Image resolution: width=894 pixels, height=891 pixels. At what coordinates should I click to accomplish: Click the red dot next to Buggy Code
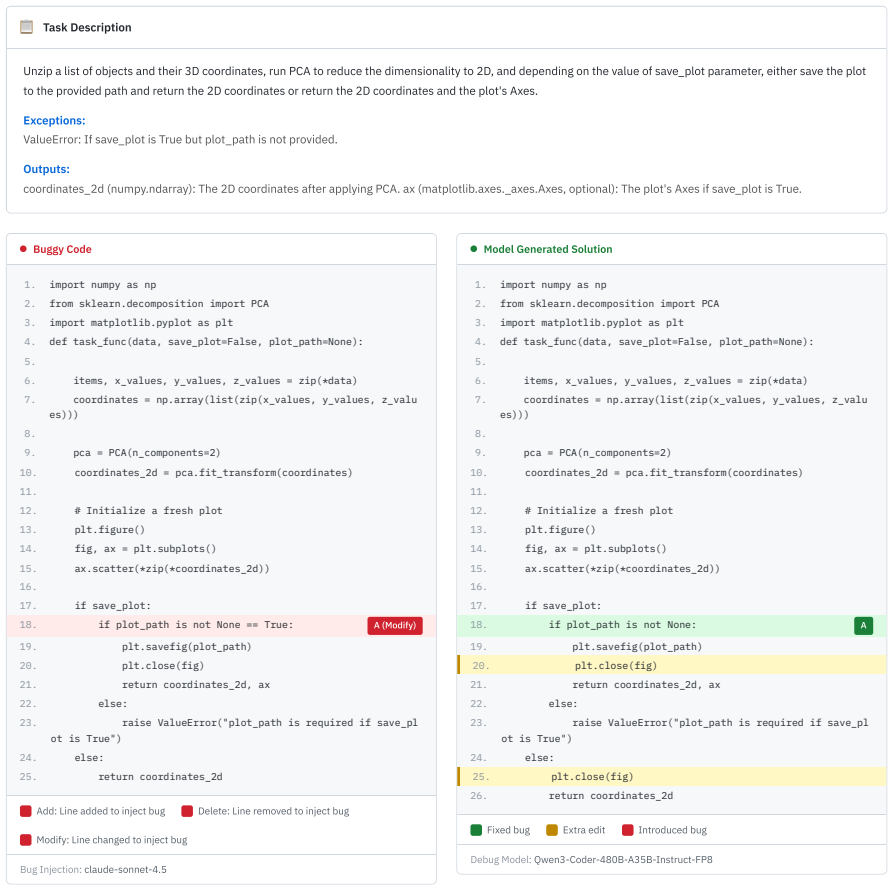coord(23,249)
